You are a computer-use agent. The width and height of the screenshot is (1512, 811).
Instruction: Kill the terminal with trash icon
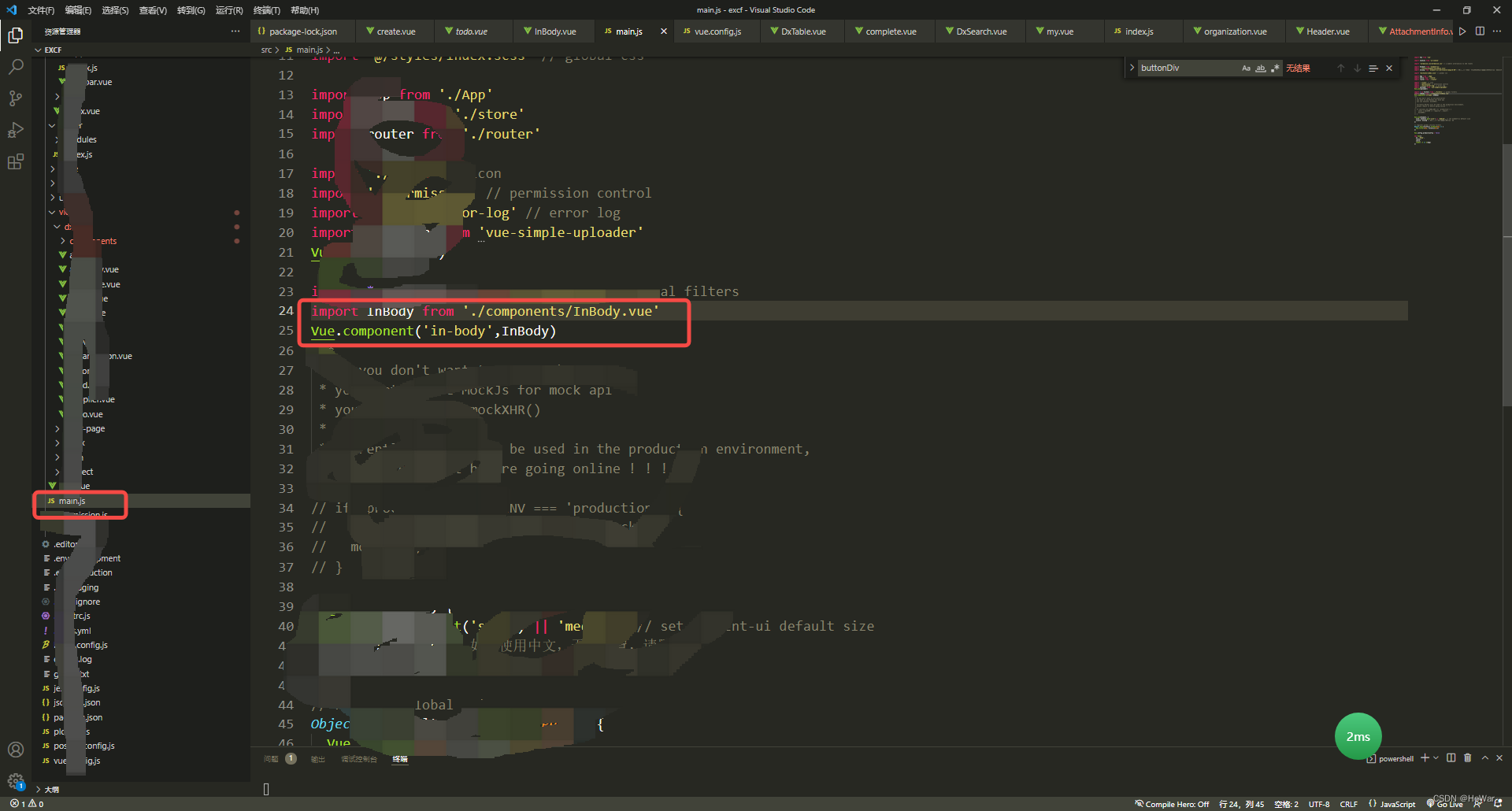pyautogui.click(x=1468, y=758)
